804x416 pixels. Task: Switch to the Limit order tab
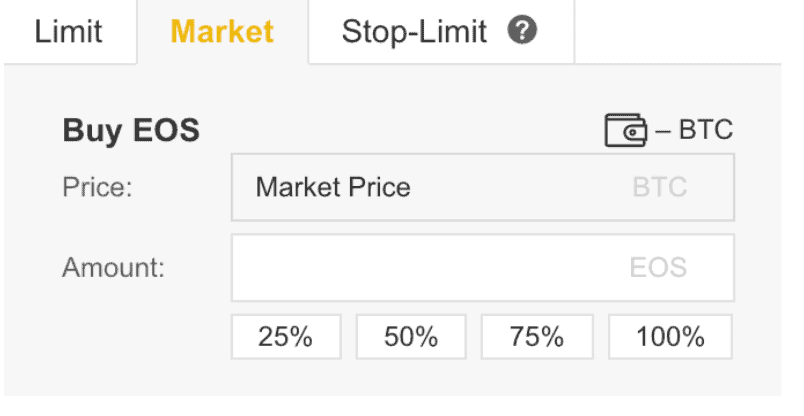tap(68, 32)
